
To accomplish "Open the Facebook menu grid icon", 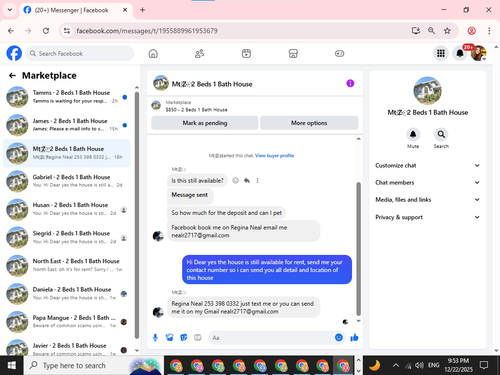I will tap(441, 53).
